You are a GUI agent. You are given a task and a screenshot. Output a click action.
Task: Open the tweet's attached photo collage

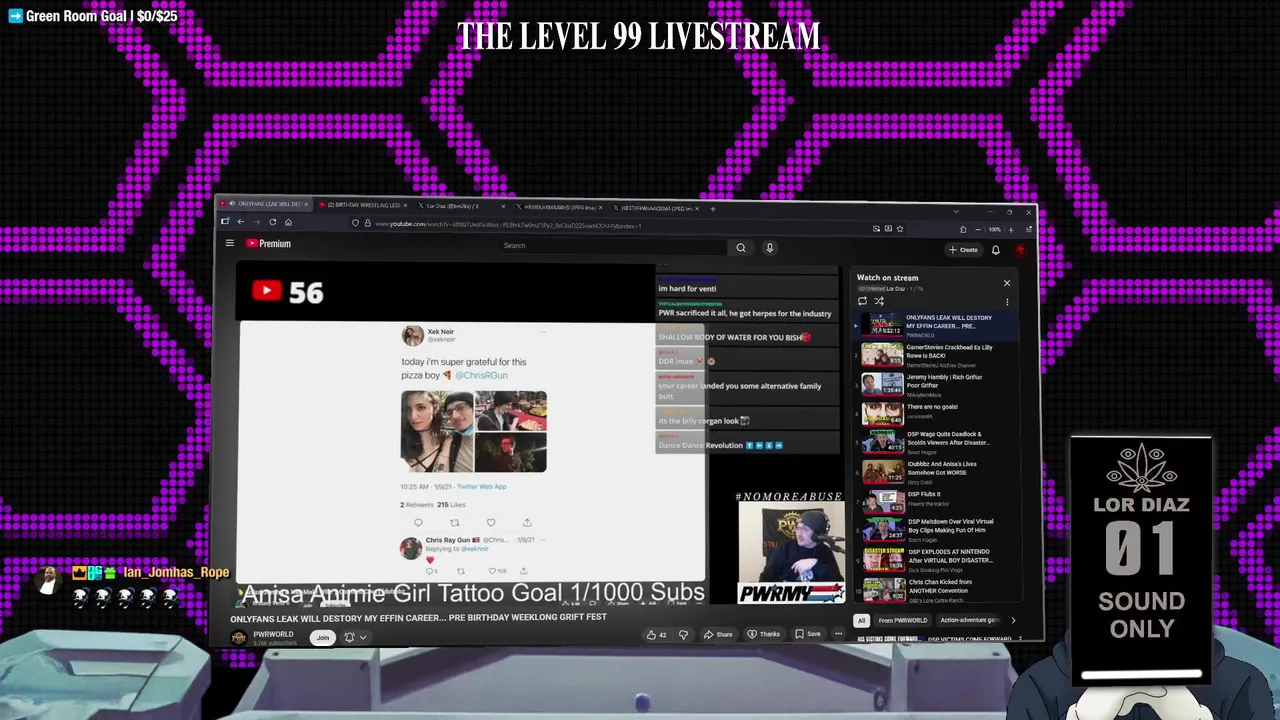pyautogui.click(x=474, y=432)
